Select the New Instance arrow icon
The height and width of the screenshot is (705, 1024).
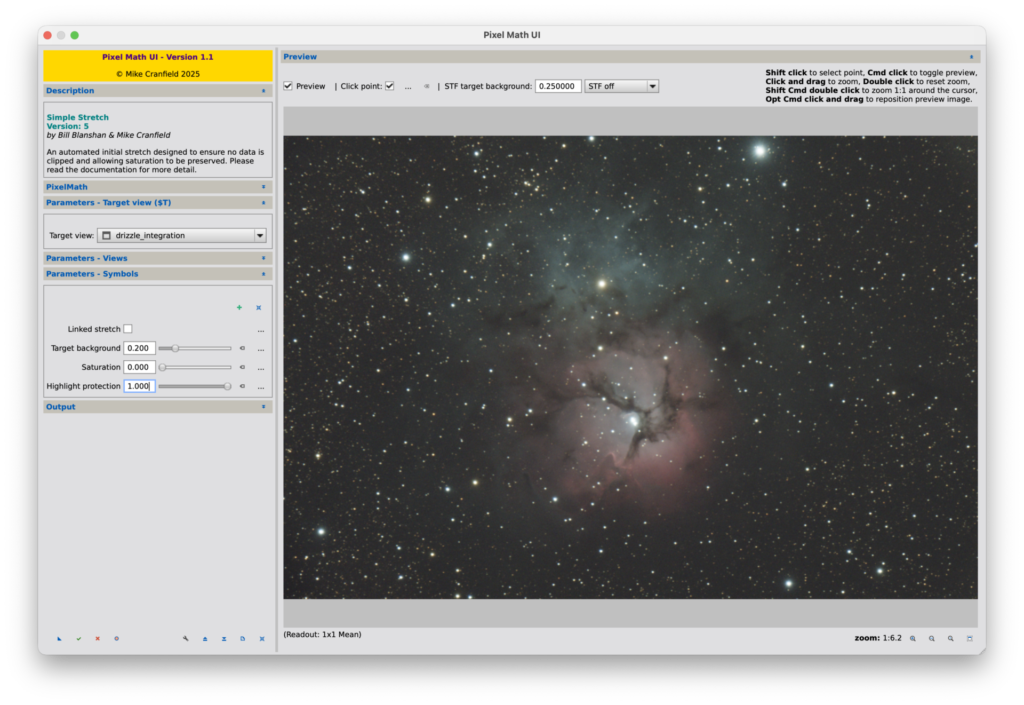[60, 638]
